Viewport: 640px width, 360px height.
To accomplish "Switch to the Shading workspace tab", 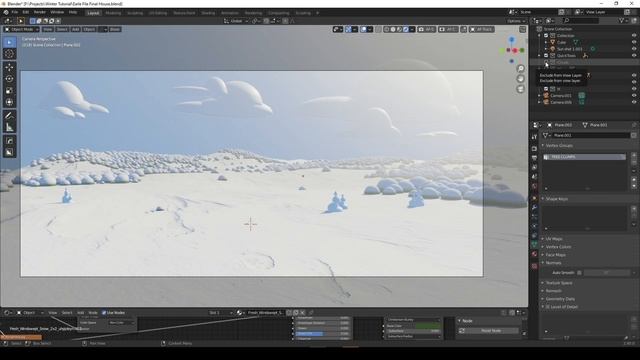I will point(208,13).
